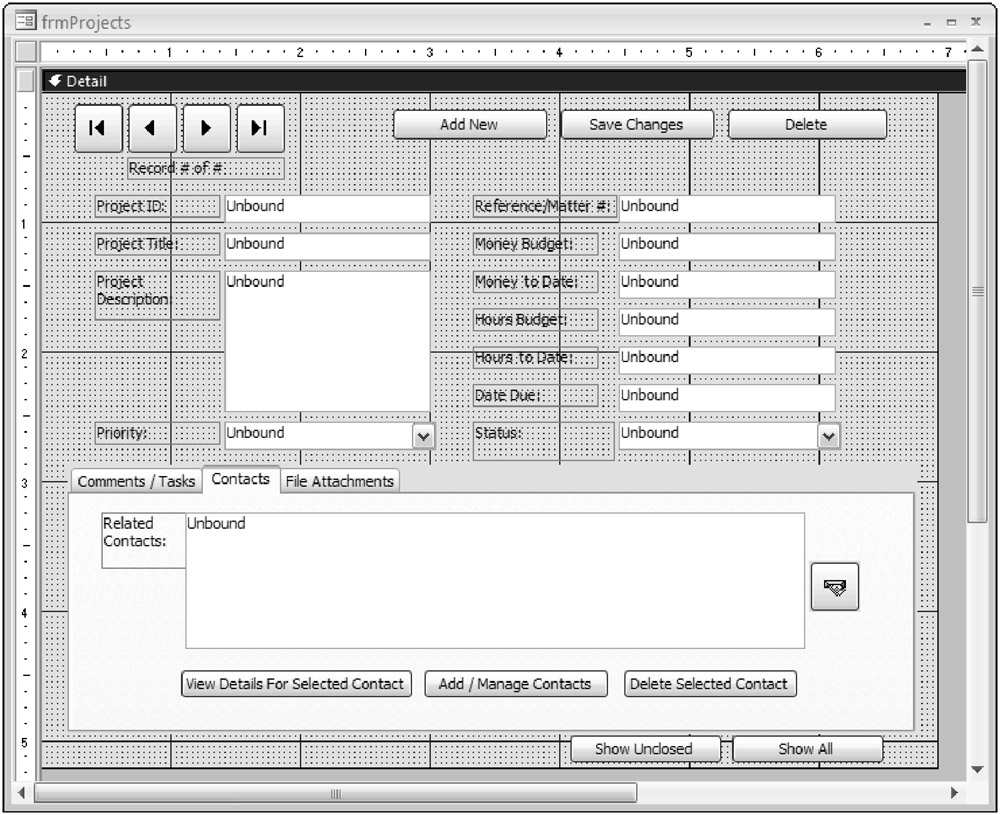Expand the Status combo box dropdown arrow

click(829, 436)
